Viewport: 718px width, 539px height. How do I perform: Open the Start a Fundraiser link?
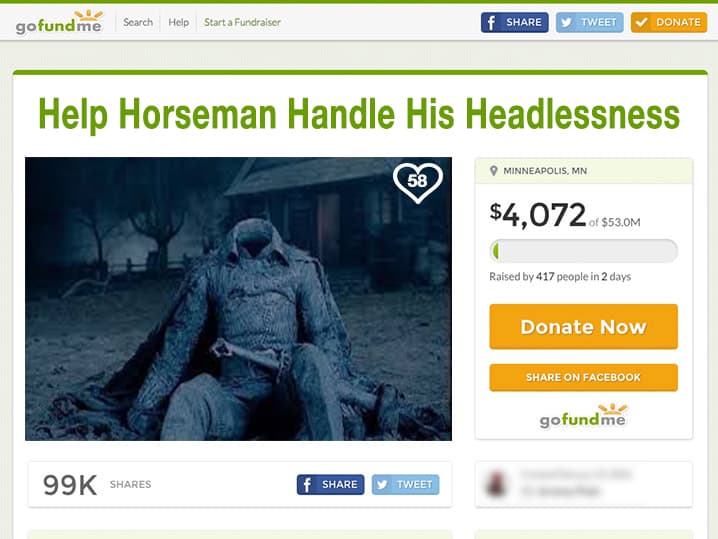click(x=242, y=22)
